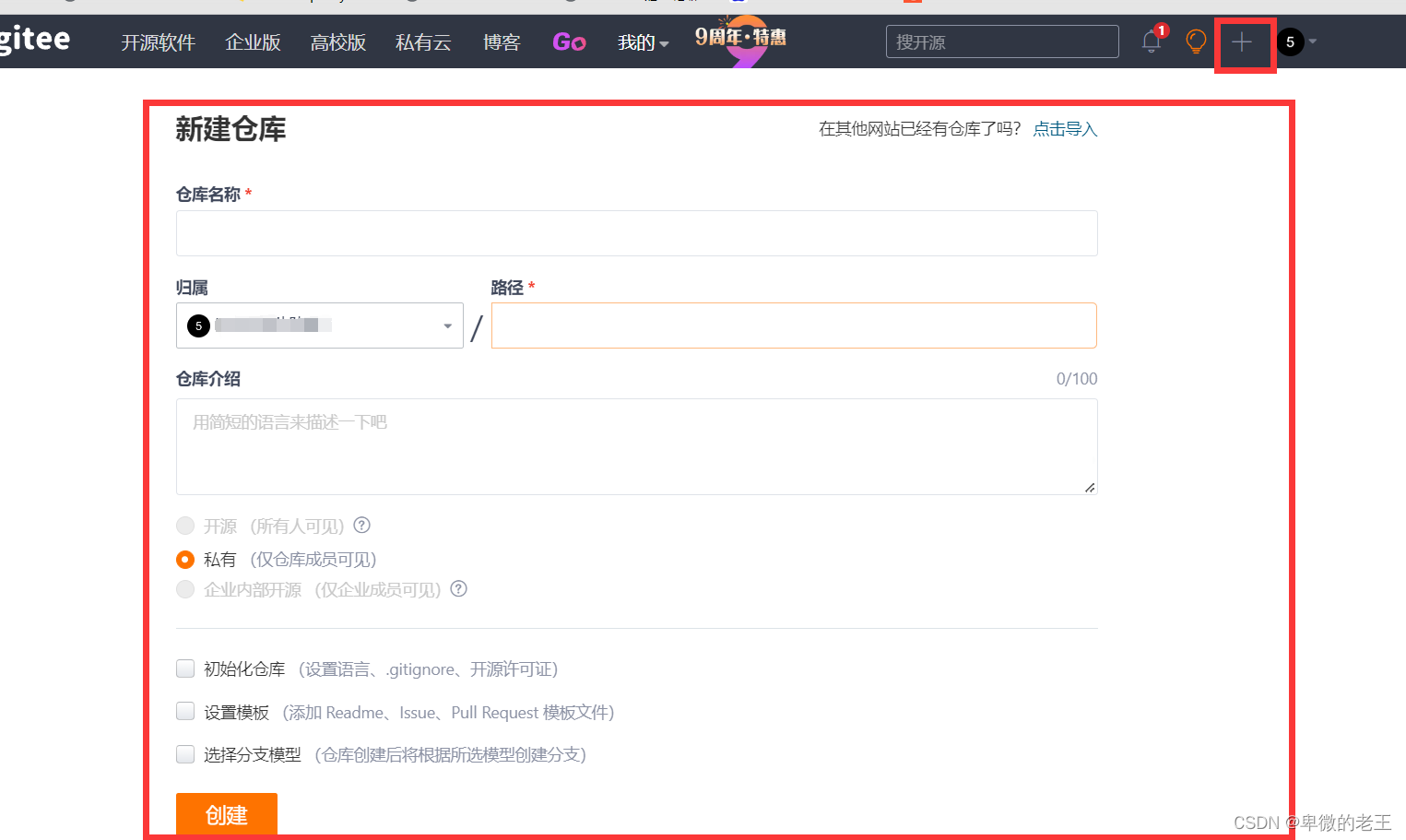This screenshot has width=1406, height=840.
Task: Open the 博客 section
Action: pyautogui.click(x=502, y=42)
